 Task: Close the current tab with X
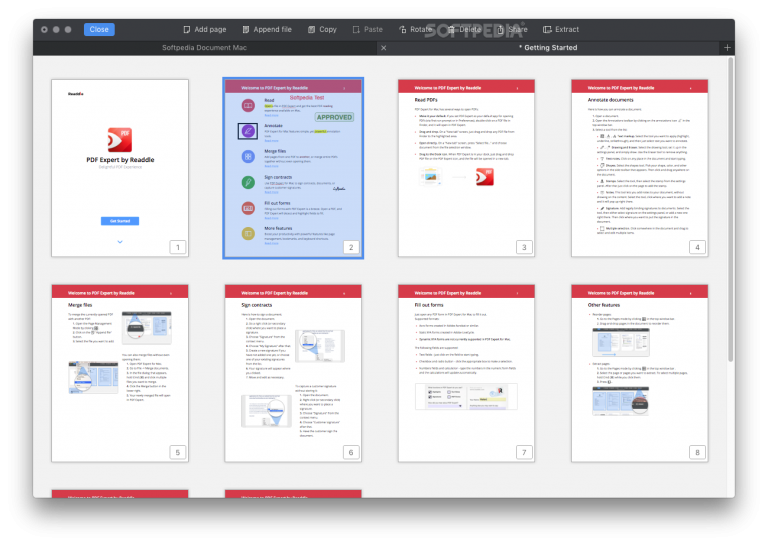click(384, 47)
